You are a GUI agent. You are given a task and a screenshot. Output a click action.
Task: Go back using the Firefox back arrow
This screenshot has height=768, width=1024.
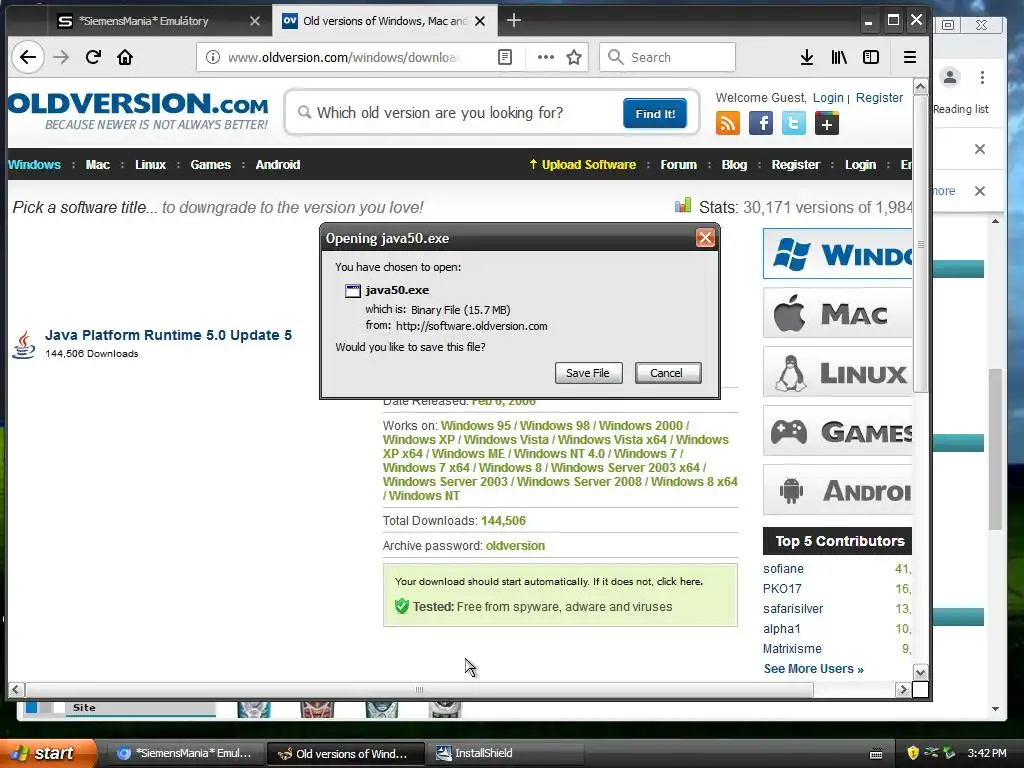click(x=28, y=57)
